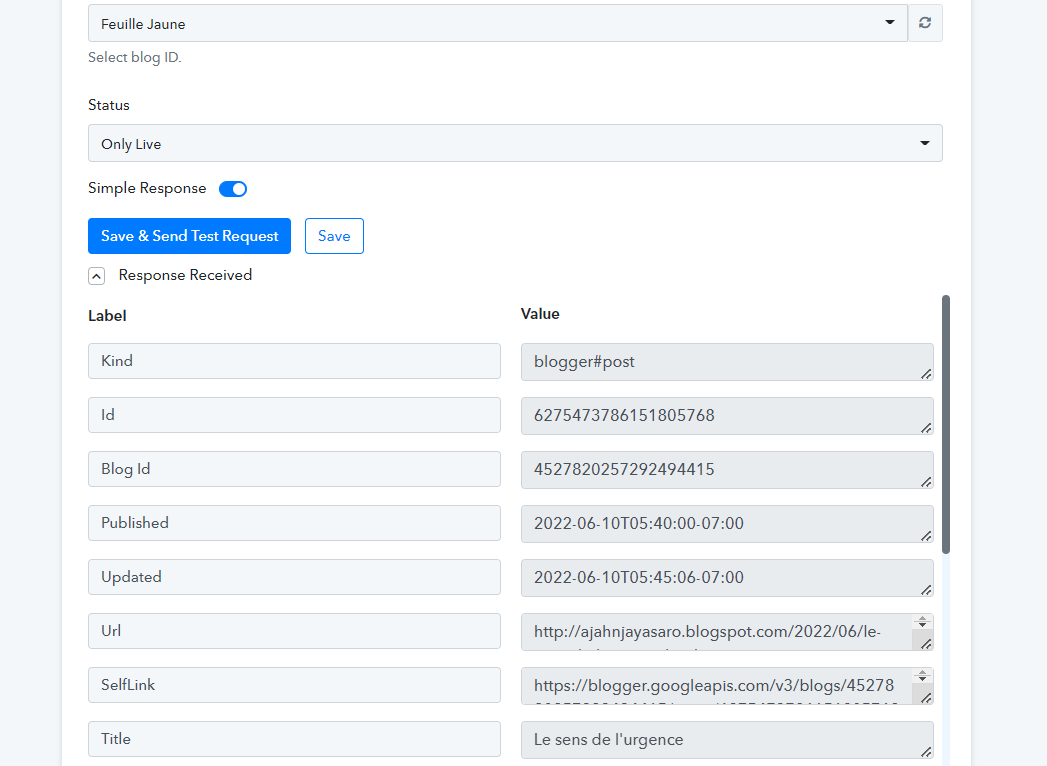
Task: Click the Blog Id label field
Action: (x=294, y=469)
